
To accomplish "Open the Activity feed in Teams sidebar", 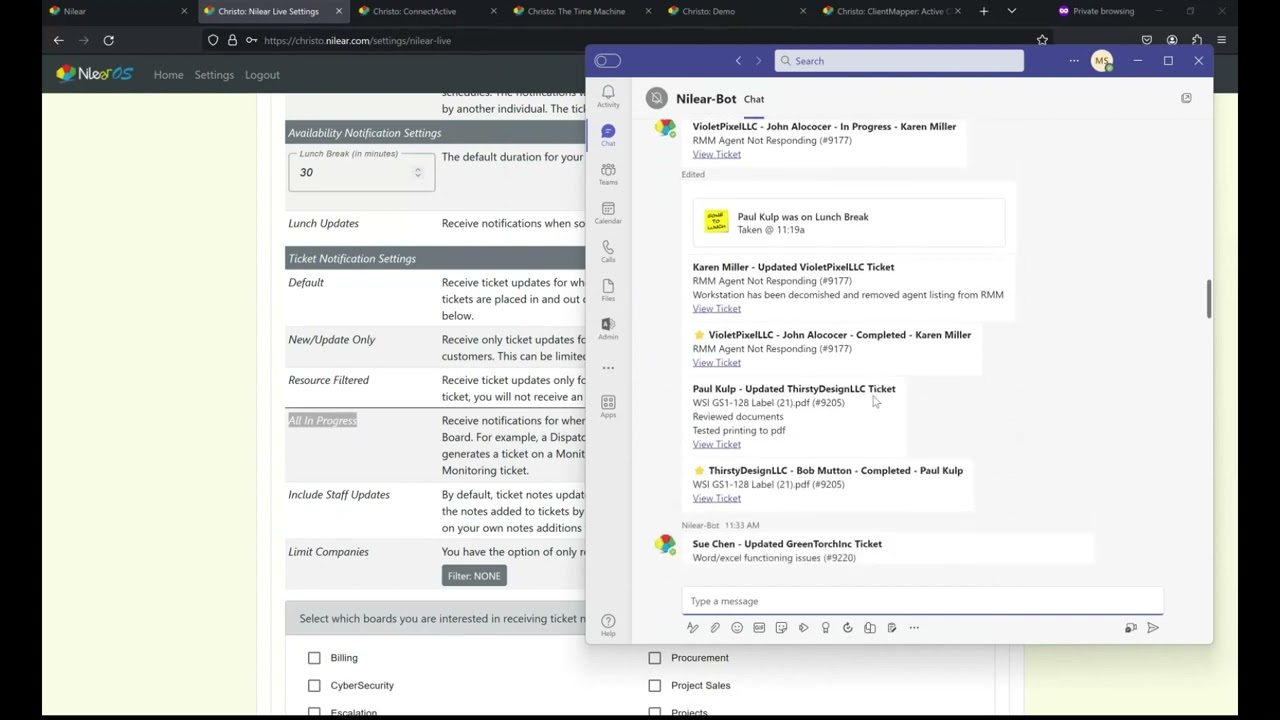I will (608, 96).
